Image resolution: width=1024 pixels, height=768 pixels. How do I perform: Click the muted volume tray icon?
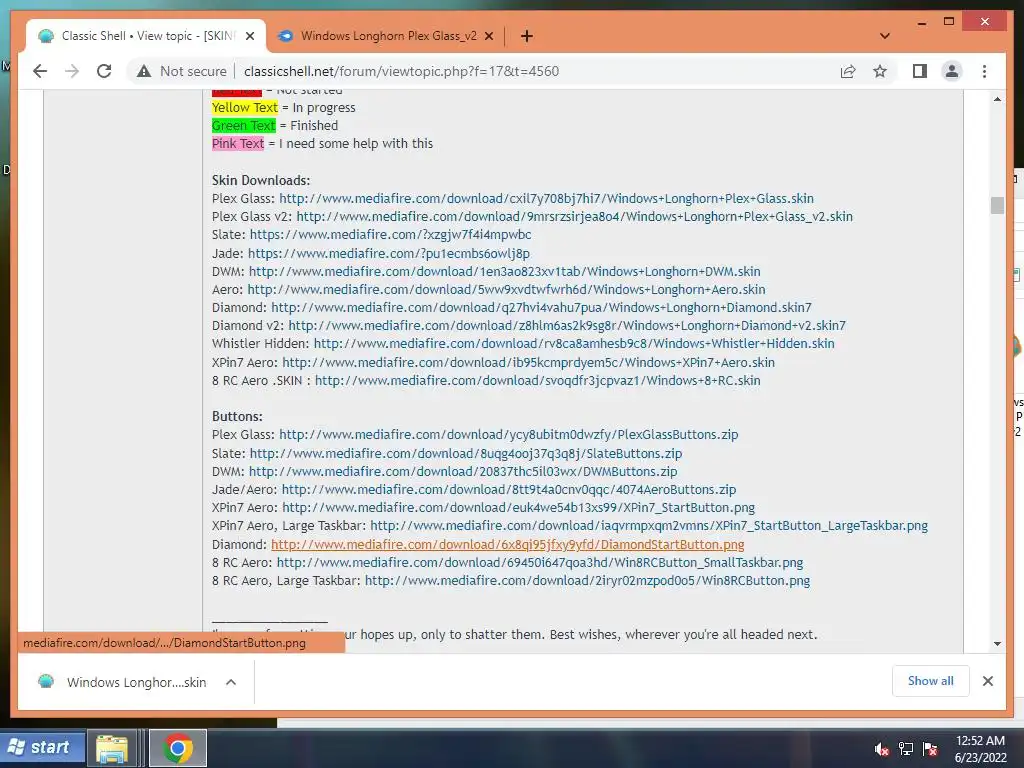(x=882, y=749)
